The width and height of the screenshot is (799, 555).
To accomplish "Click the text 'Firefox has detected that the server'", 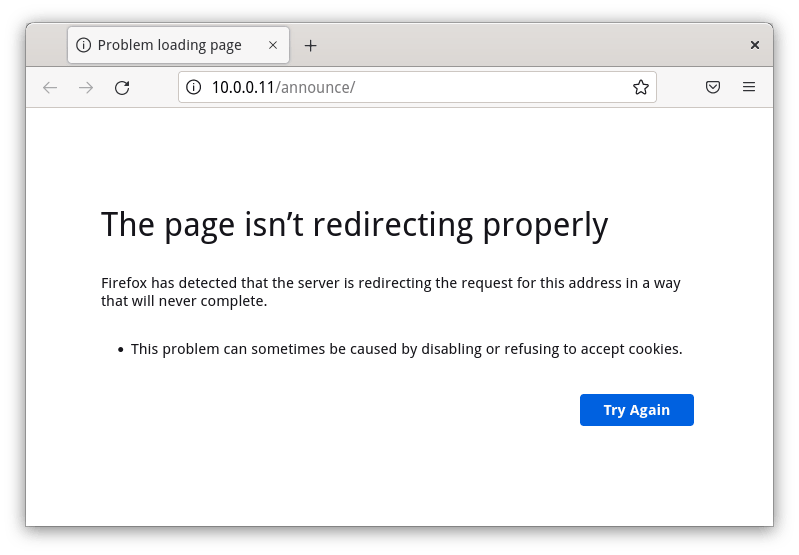I will point(220,283).
